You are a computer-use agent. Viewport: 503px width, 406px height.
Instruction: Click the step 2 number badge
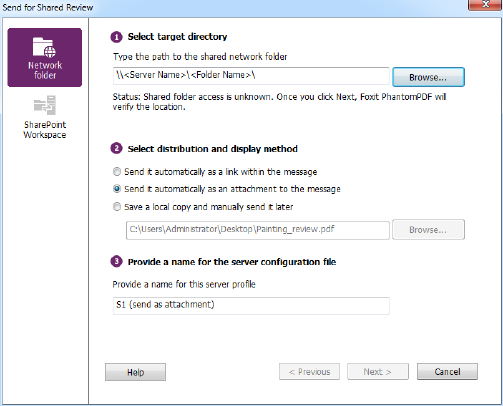(x=116, y=148)
